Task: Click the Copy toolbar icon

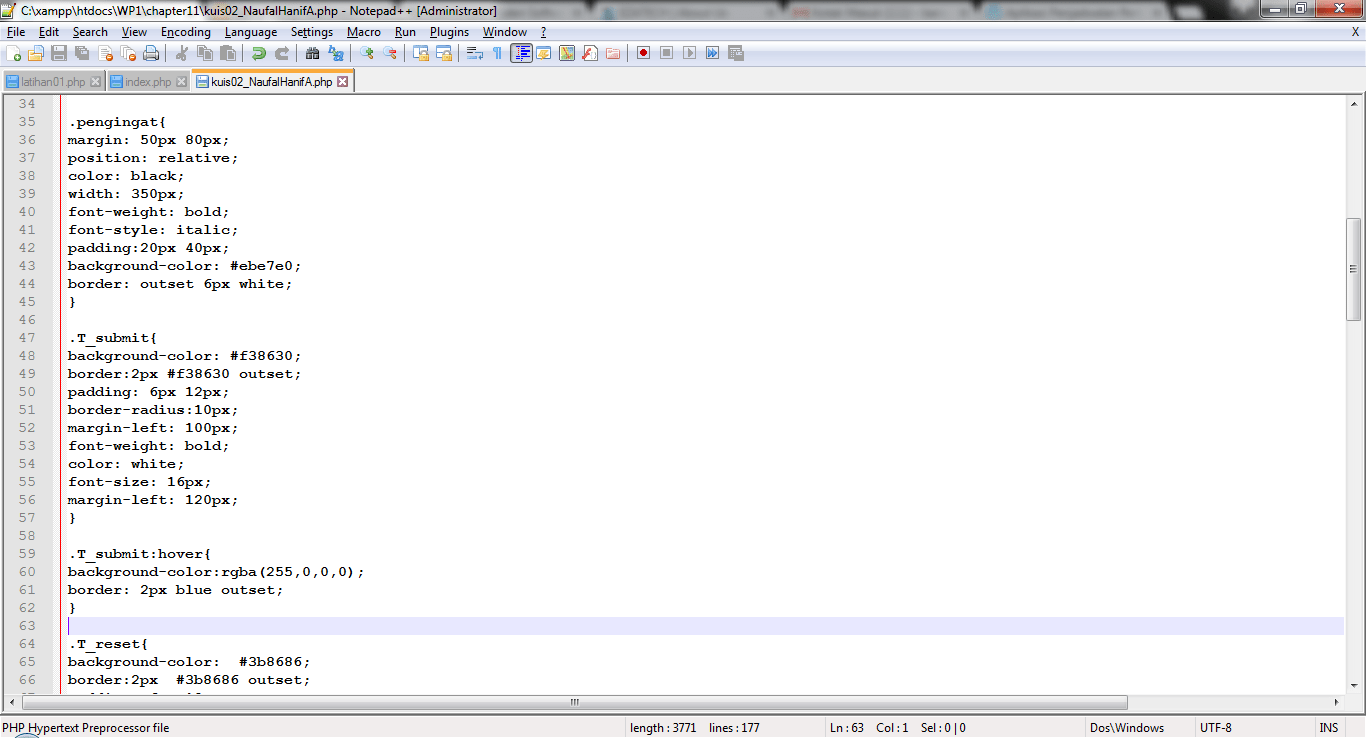Action: (205, 53)
